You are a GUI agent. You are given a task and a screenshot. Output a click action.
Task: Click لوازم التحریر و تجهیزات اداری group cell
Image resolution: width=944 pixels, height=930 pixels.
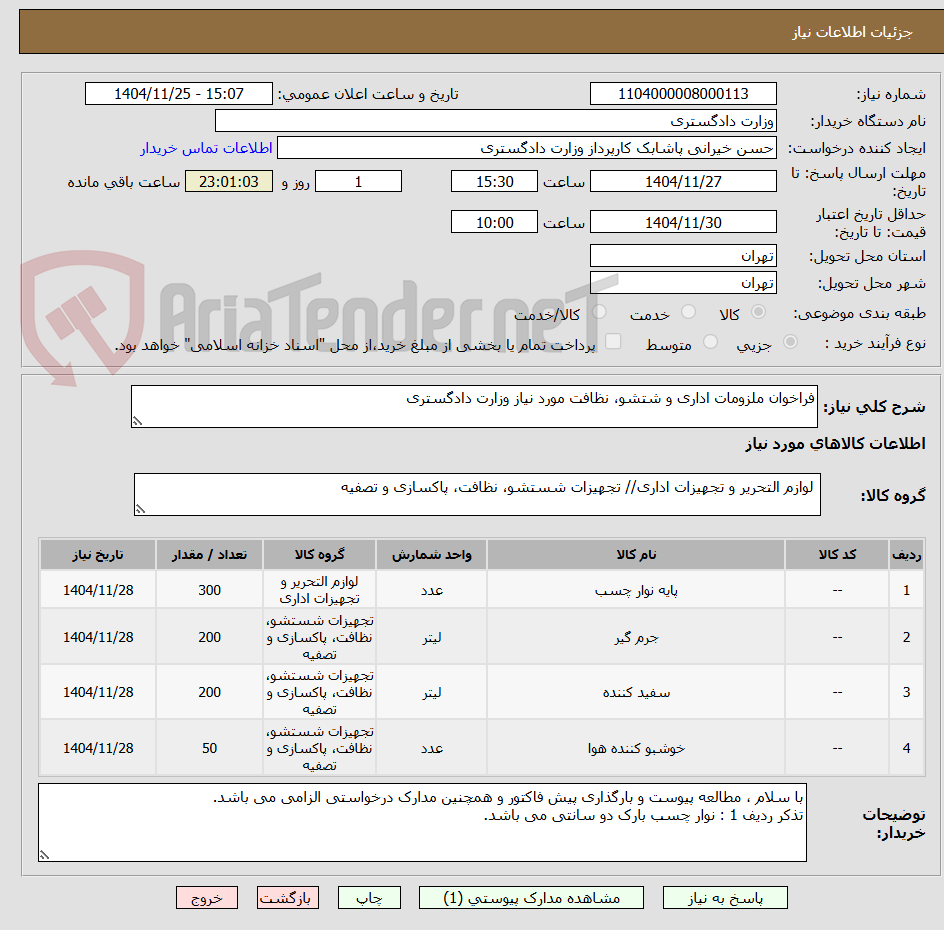320,590
